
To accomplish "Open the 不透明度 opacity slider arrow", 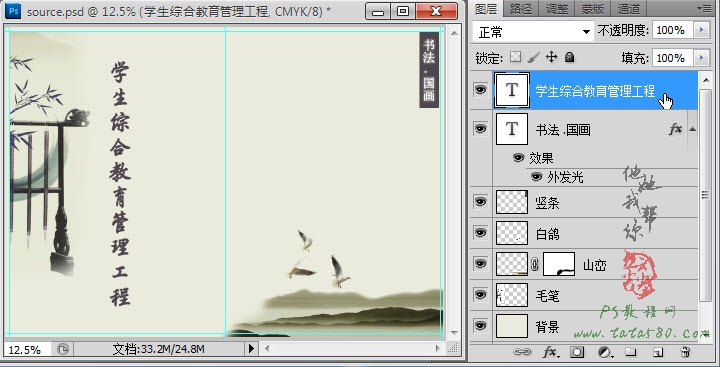I will click(701, 30).
